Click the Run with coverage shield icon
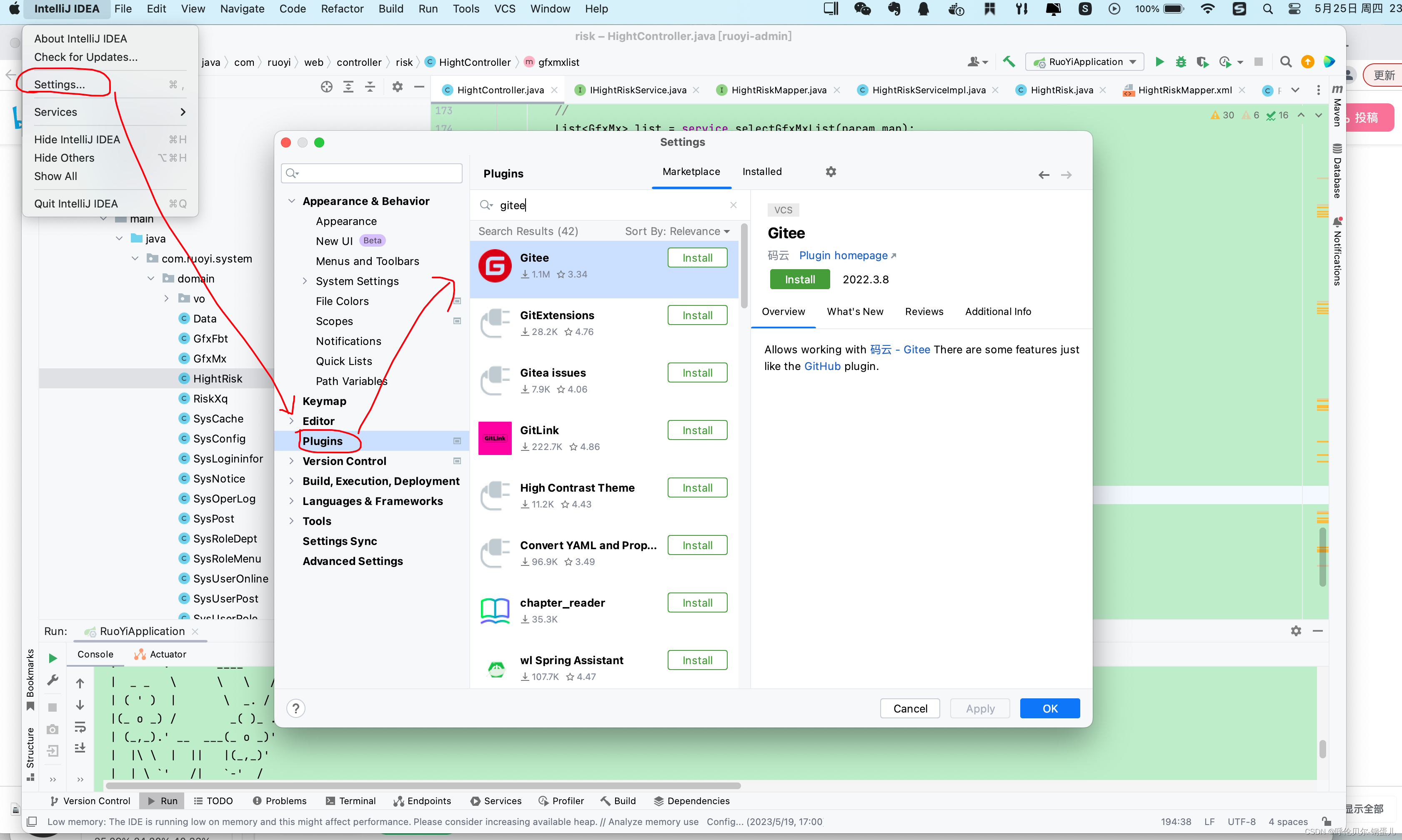 (1202, 62)
